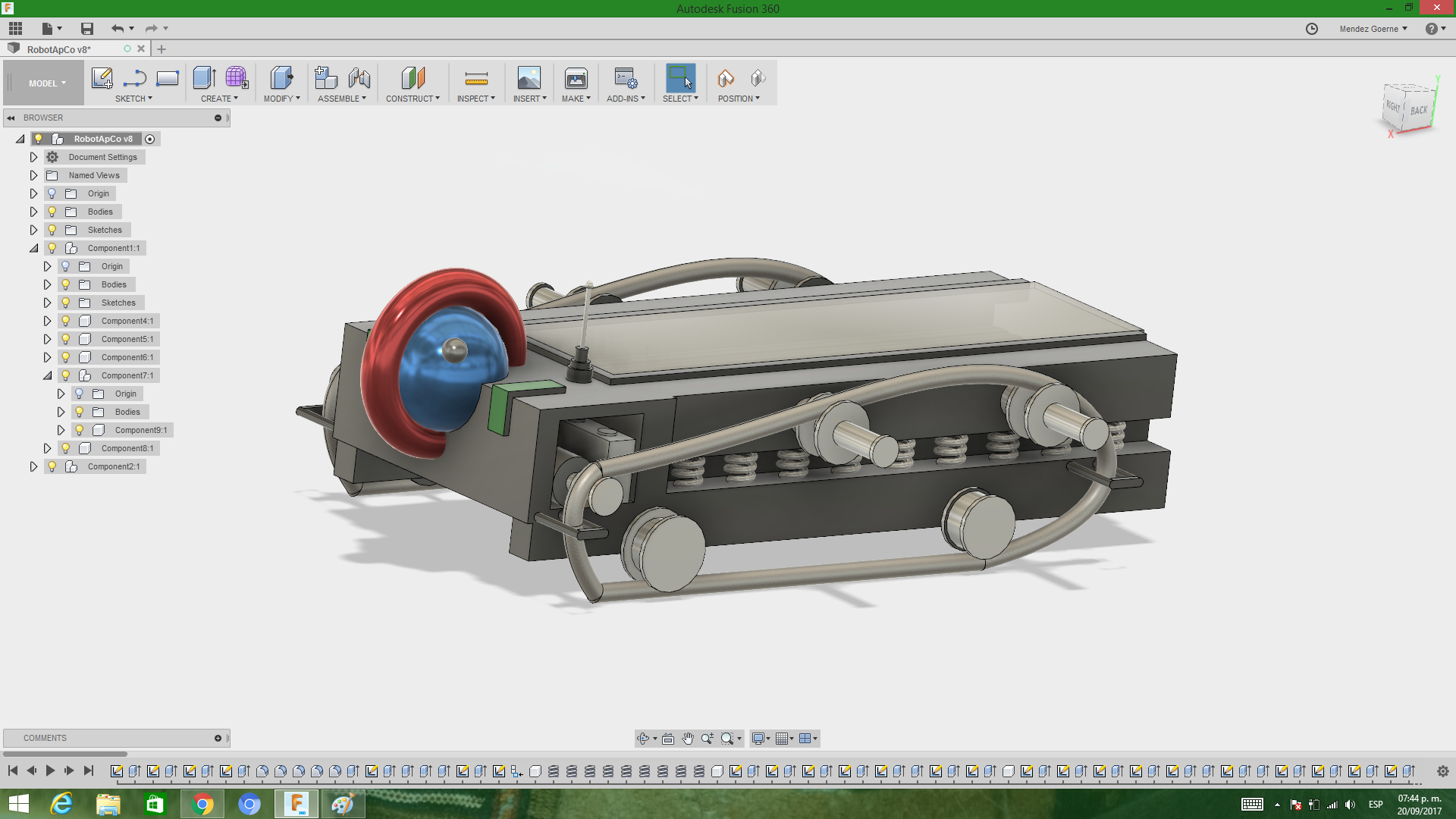The width and height of the screenshot is (1456, 819).
Task: Select the Rectangle sketch tool
Action: (167, 78)
